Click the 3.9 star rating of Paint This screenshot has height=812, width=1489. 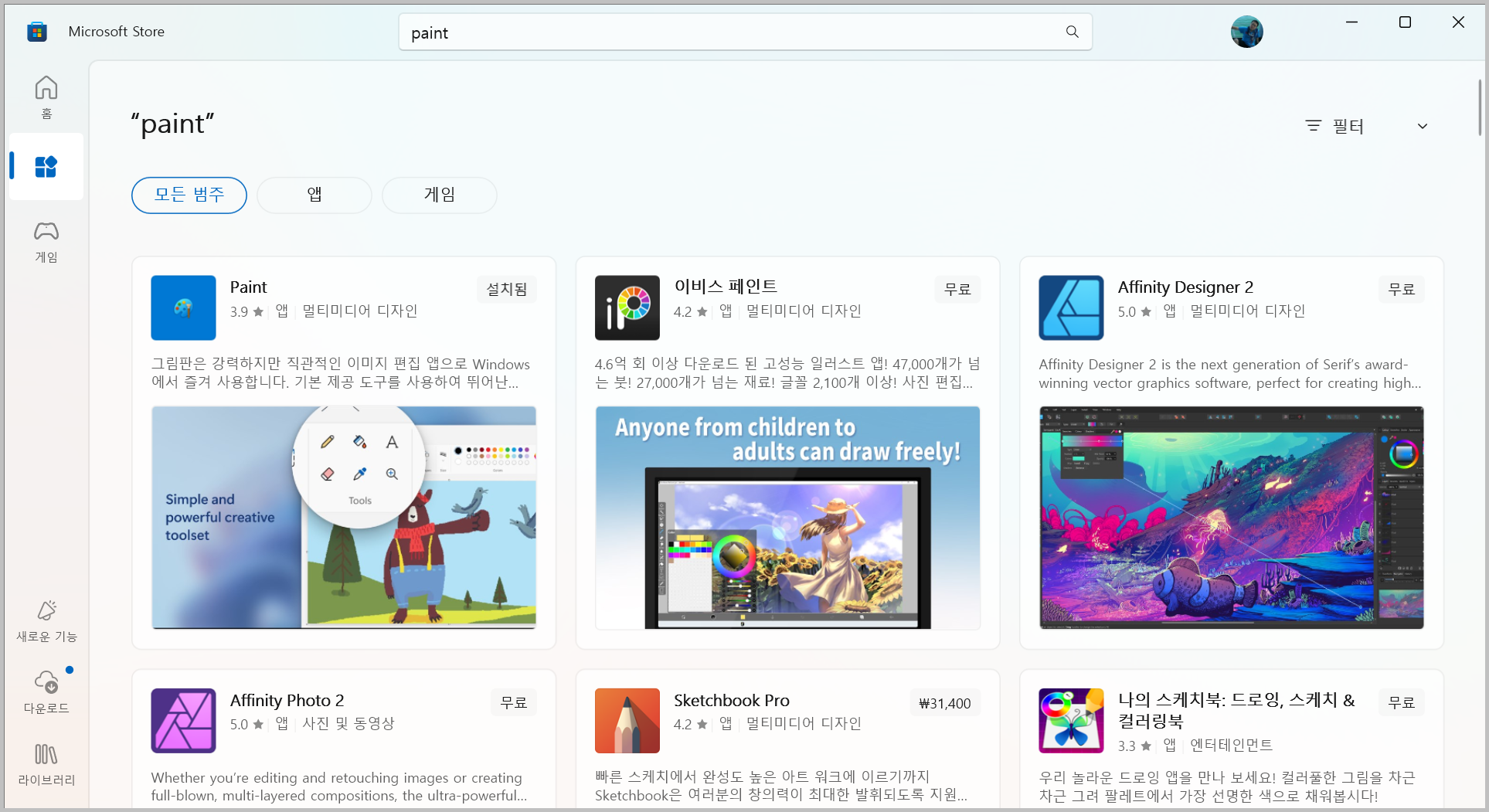coord(246,311)
